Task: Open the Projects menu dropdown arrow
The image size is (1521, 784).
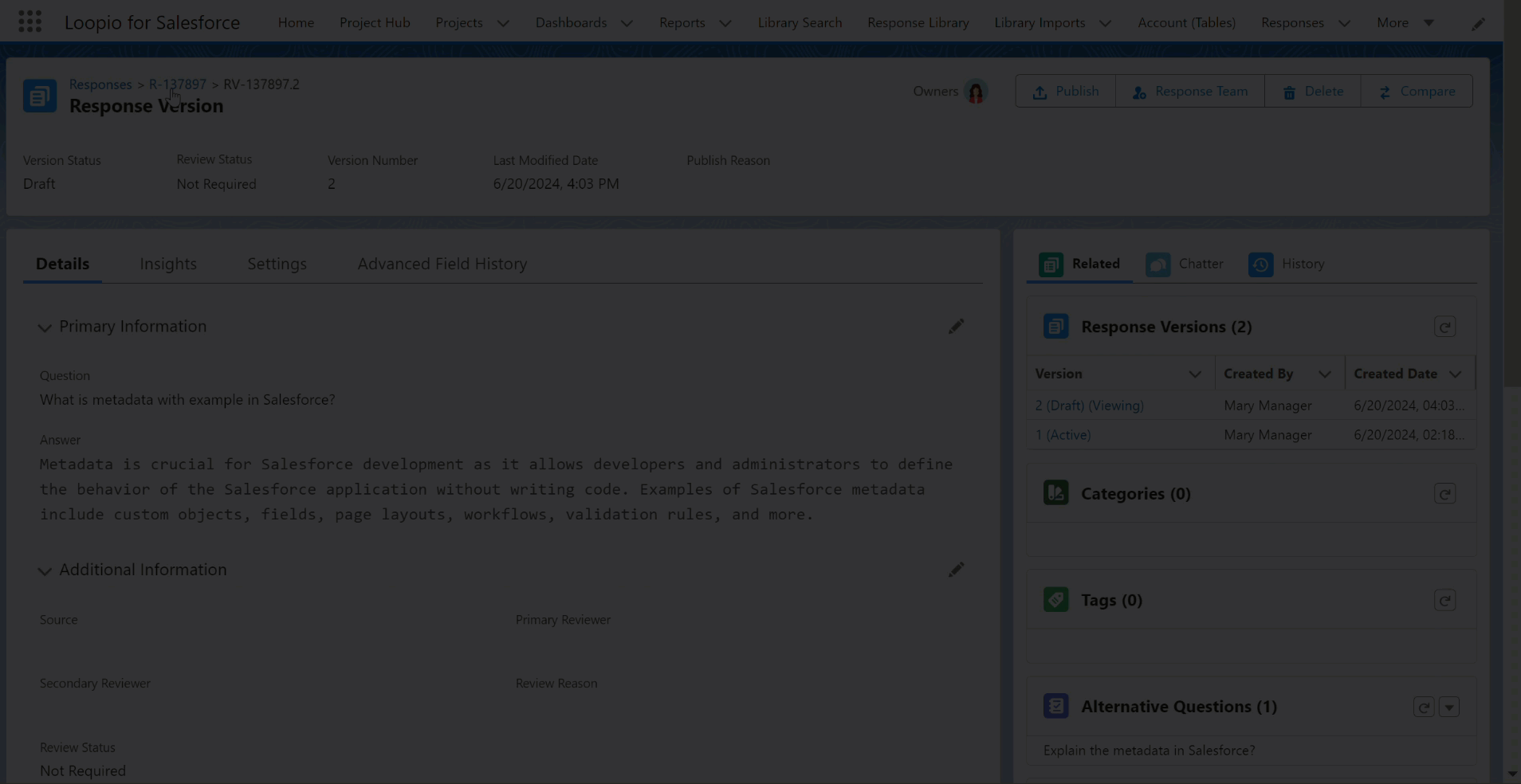Action: pos(503,23)
